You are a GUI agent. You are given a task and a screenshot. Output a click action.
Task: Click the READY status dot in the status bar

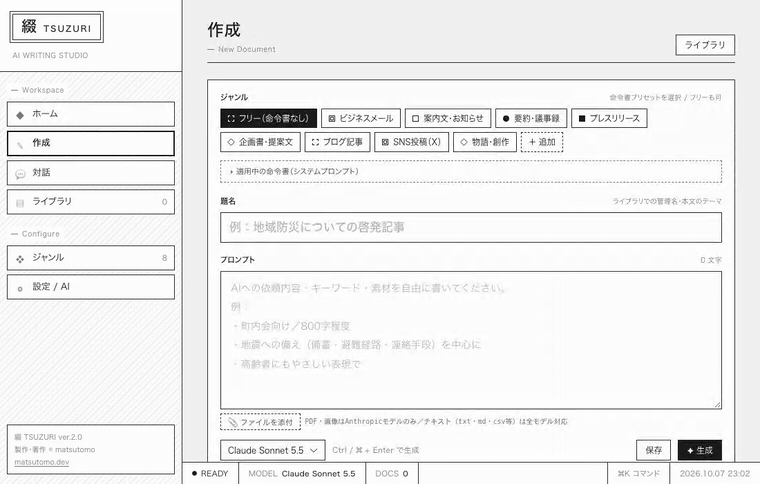click(x=194, y=473)
